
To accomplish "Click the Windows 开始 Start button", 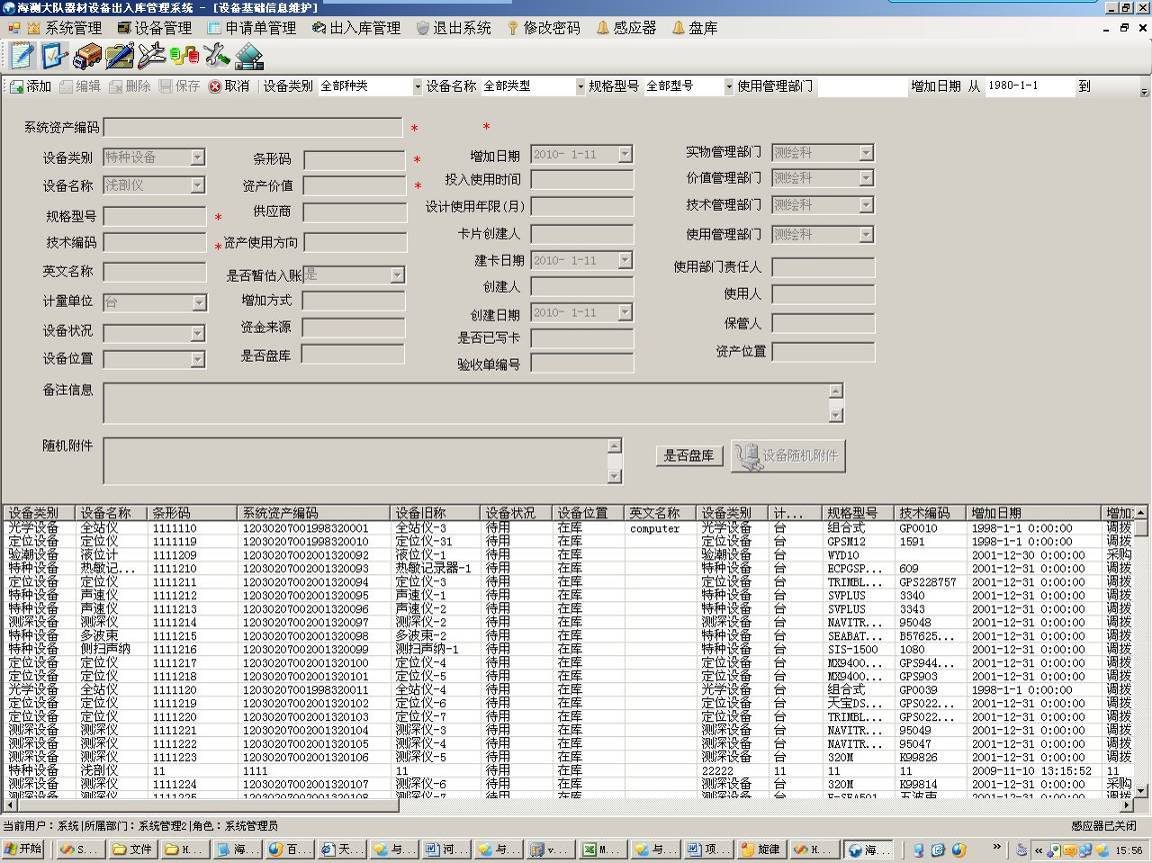I will coord(24,849).
